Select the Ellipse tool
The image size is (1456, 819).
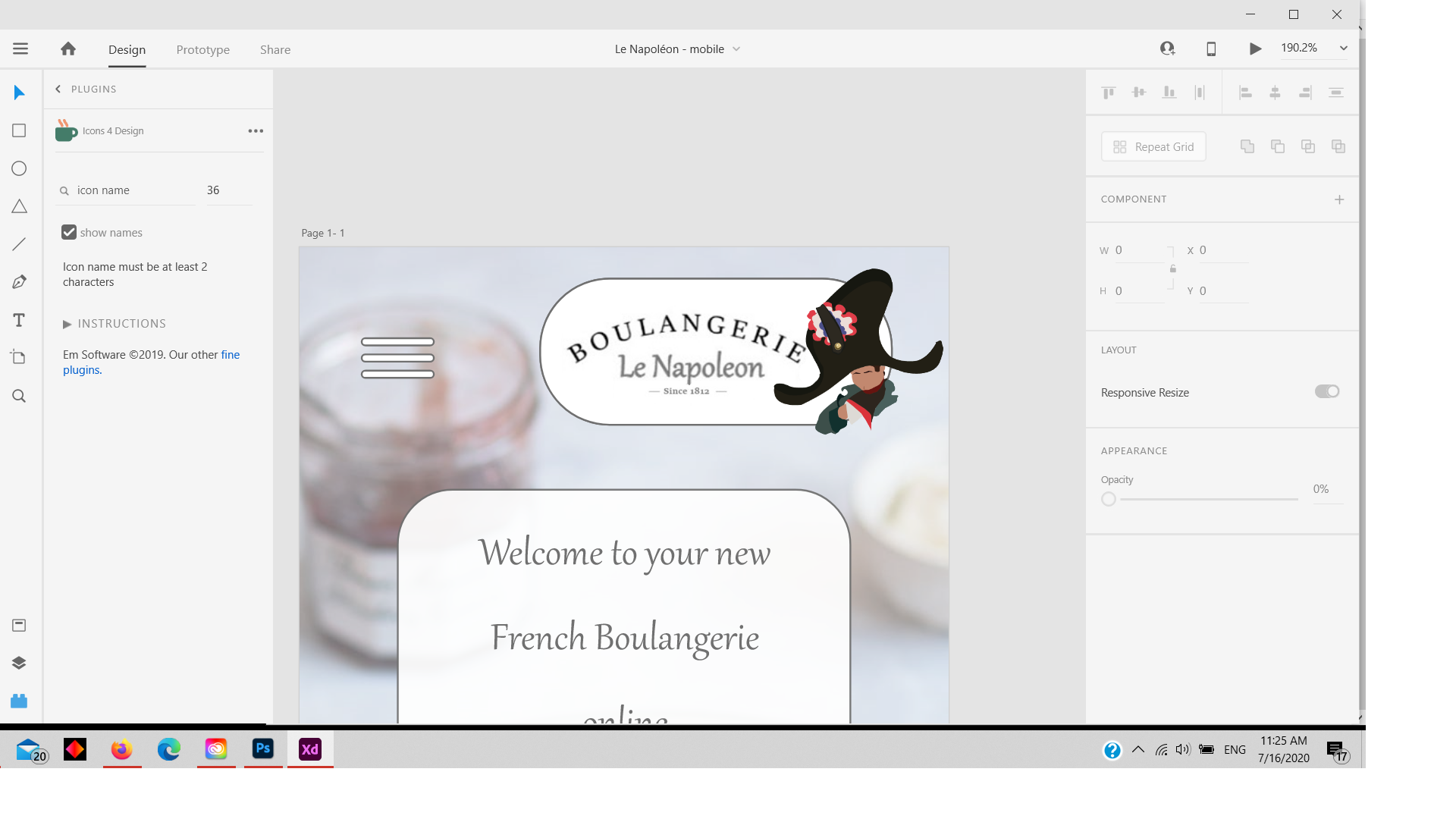(x=18, y=168)
